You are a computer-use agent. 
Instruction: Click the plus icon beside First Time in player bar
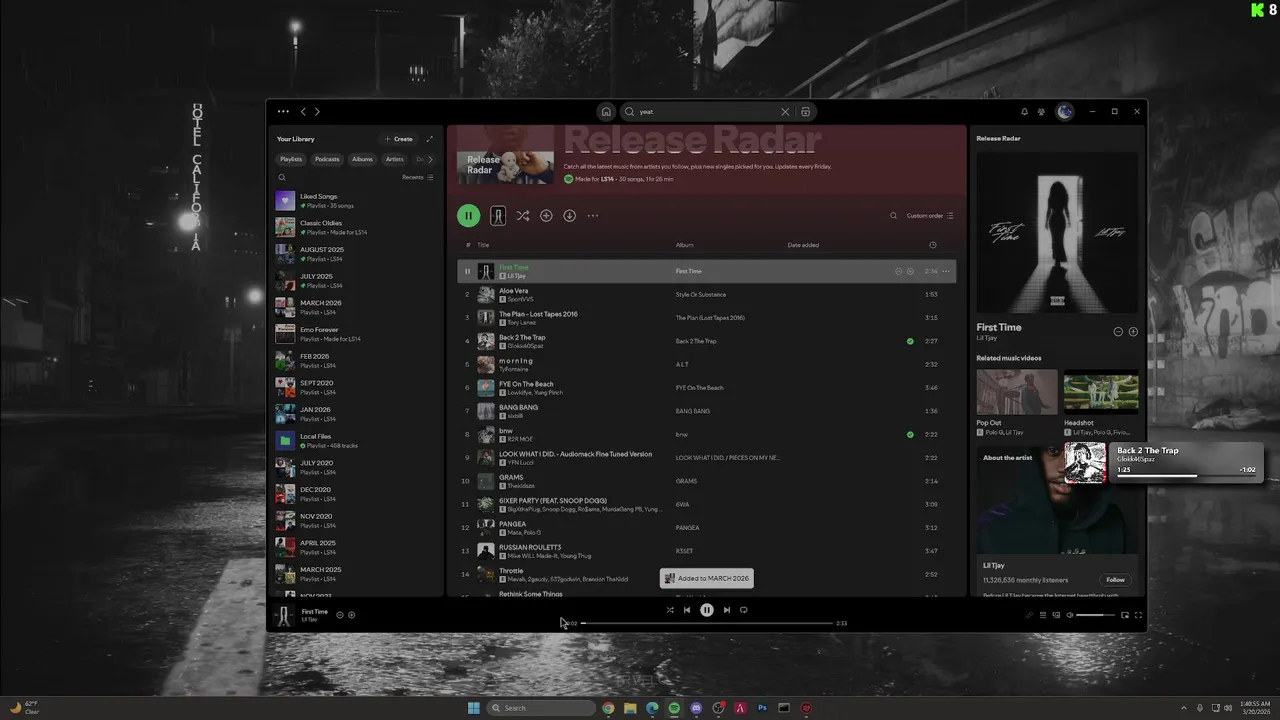[x=351, y=615]
